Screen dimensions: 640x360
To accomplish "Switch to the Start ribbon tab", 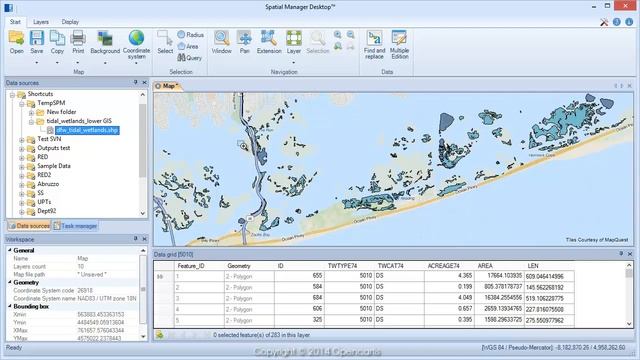I will tap(15, 22).
